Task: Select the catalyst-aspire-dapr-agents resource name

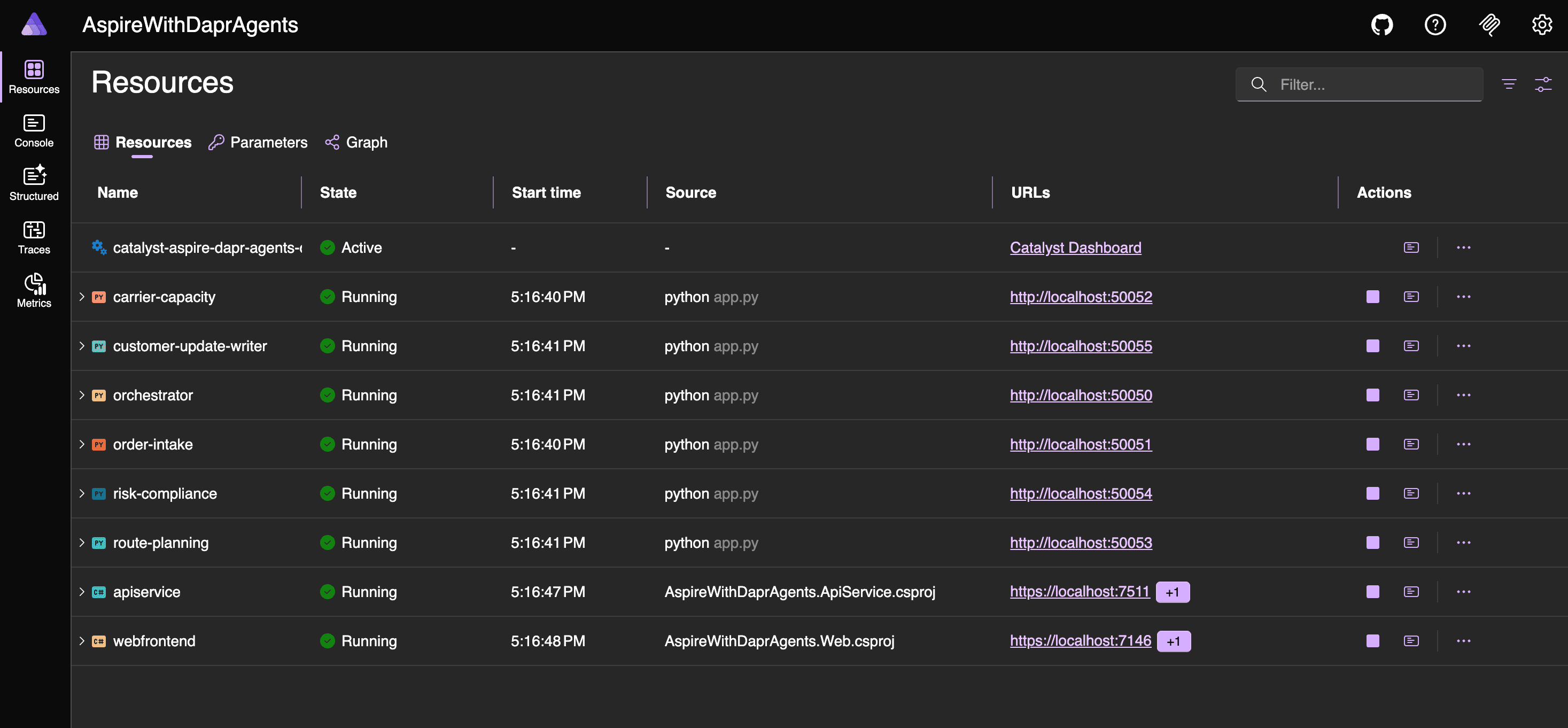Action: click(x=207, y=247)
